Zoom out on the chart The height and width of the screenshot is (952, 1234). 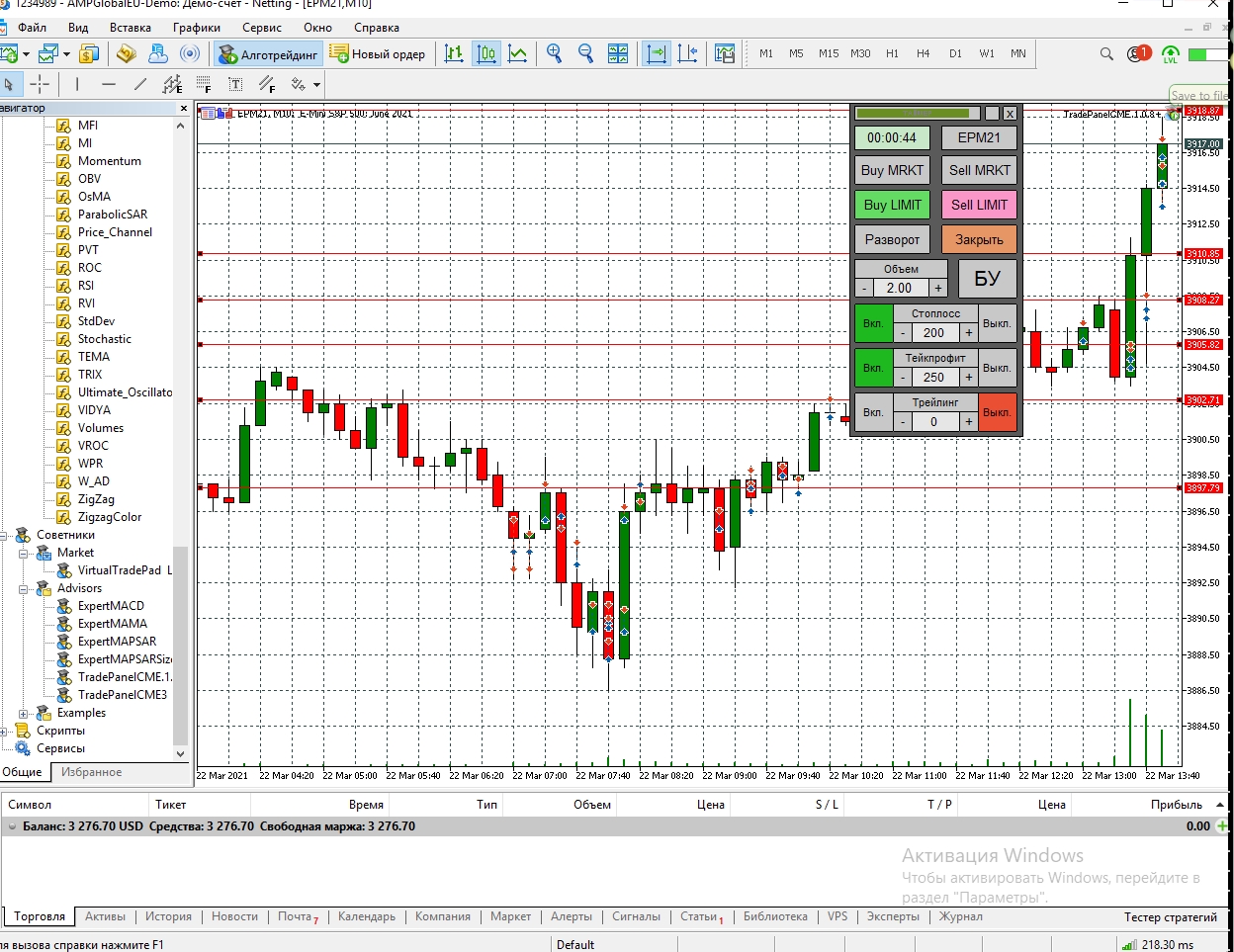[x=586, y=53]
